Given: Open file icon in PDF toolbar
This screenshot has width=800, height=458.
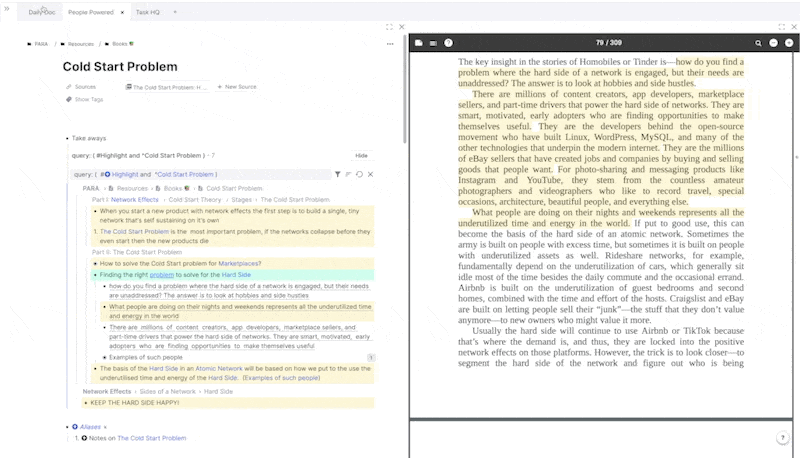Looking at the screenshot, I should click(x=419, y=43).
